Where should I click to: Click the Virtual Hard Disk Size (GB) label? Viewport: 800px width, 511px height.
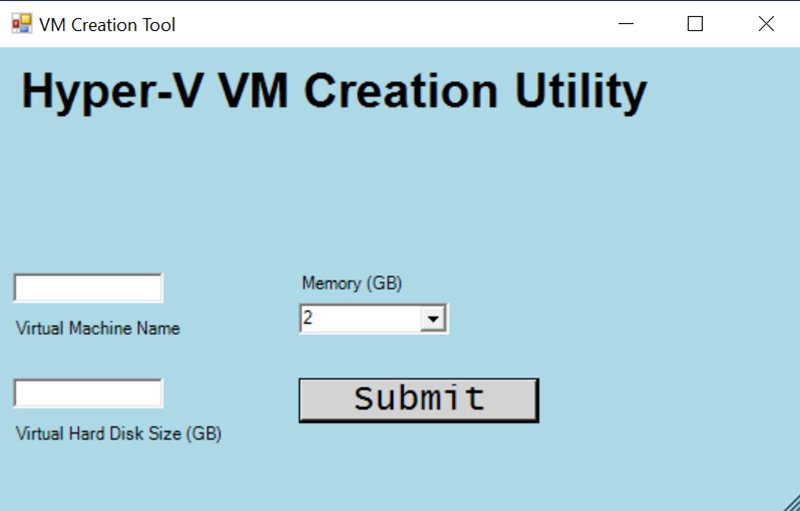click(x=118, y=434)
